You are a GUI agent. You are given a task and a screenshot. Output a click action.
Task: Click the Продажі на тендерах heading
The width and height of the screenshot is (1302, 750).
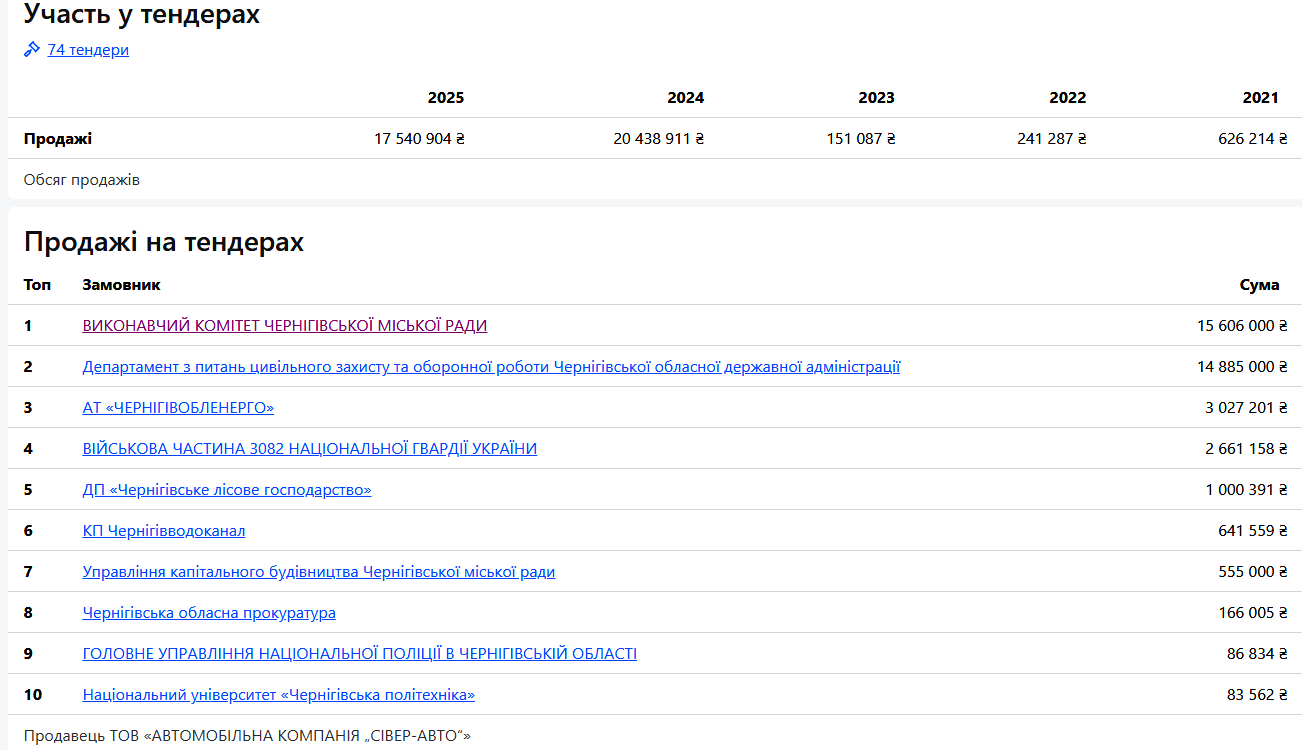point(164,242)
